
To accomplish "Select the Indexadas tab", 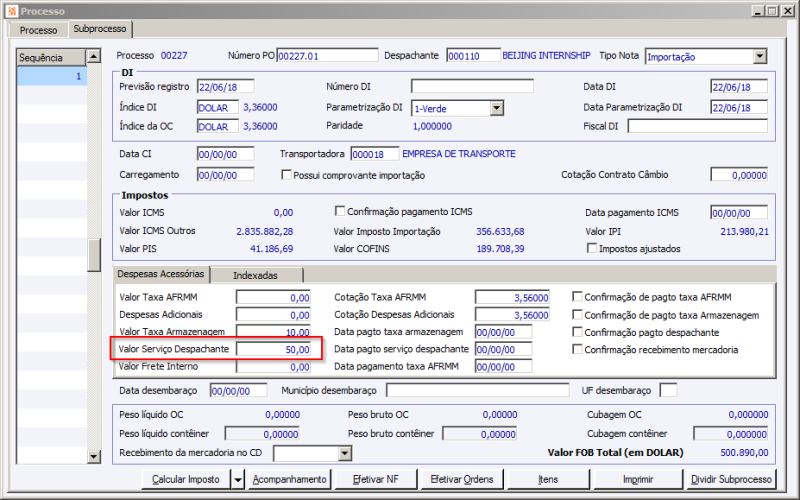I will point(256,275).
